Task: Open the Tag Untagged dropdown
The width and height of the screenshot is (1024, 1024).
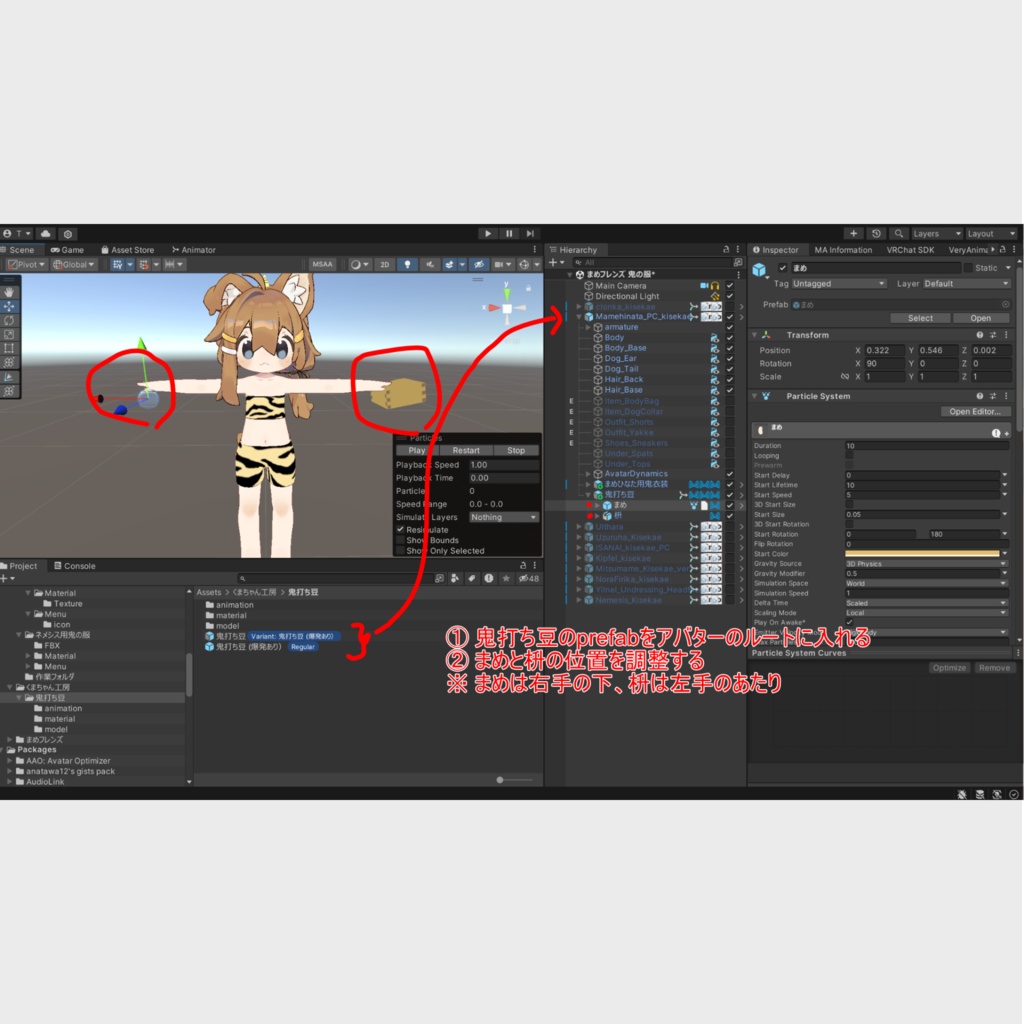Action: coord(839,284)
